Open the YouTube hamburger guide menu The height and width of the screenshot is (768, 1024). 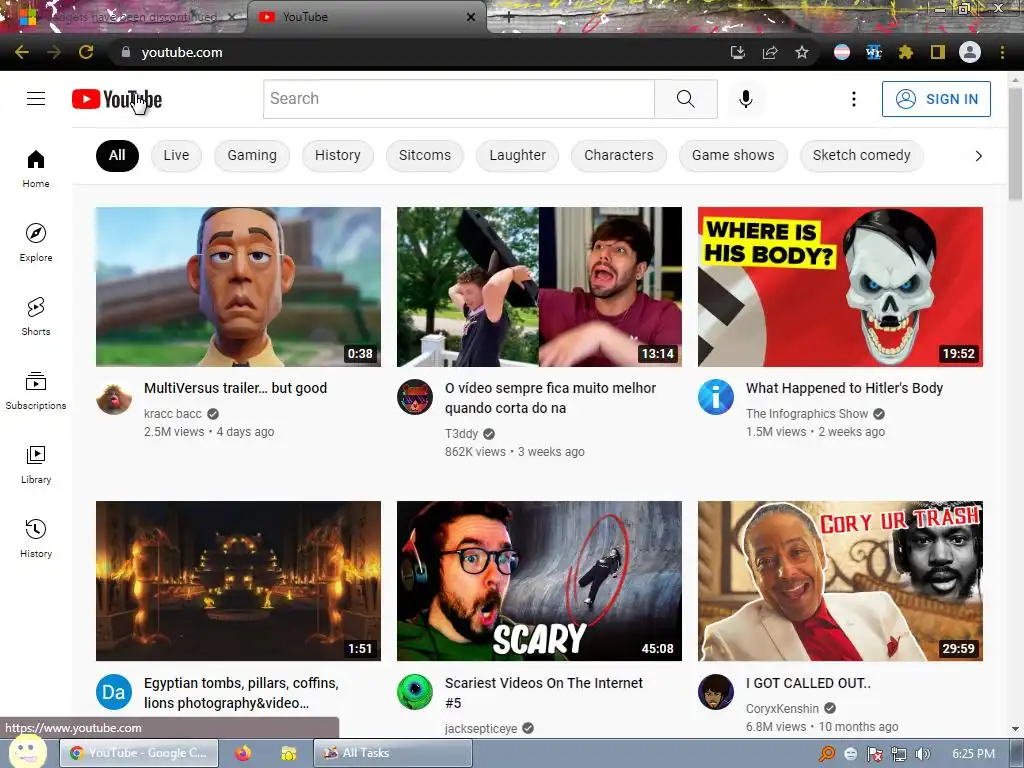click(x=36, y=99)
